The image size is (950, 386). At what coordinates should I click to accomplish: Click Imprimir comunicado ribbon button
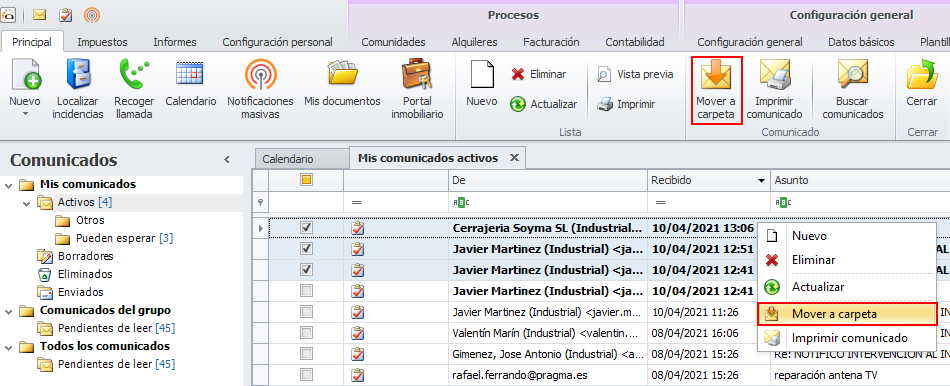pyautogui.click(x=774, y=89)
